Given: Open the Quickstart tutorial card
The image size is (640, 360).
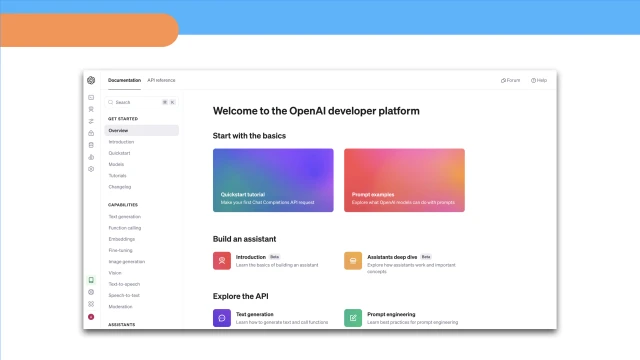Looking at the screenshot, I should [273, 180].
